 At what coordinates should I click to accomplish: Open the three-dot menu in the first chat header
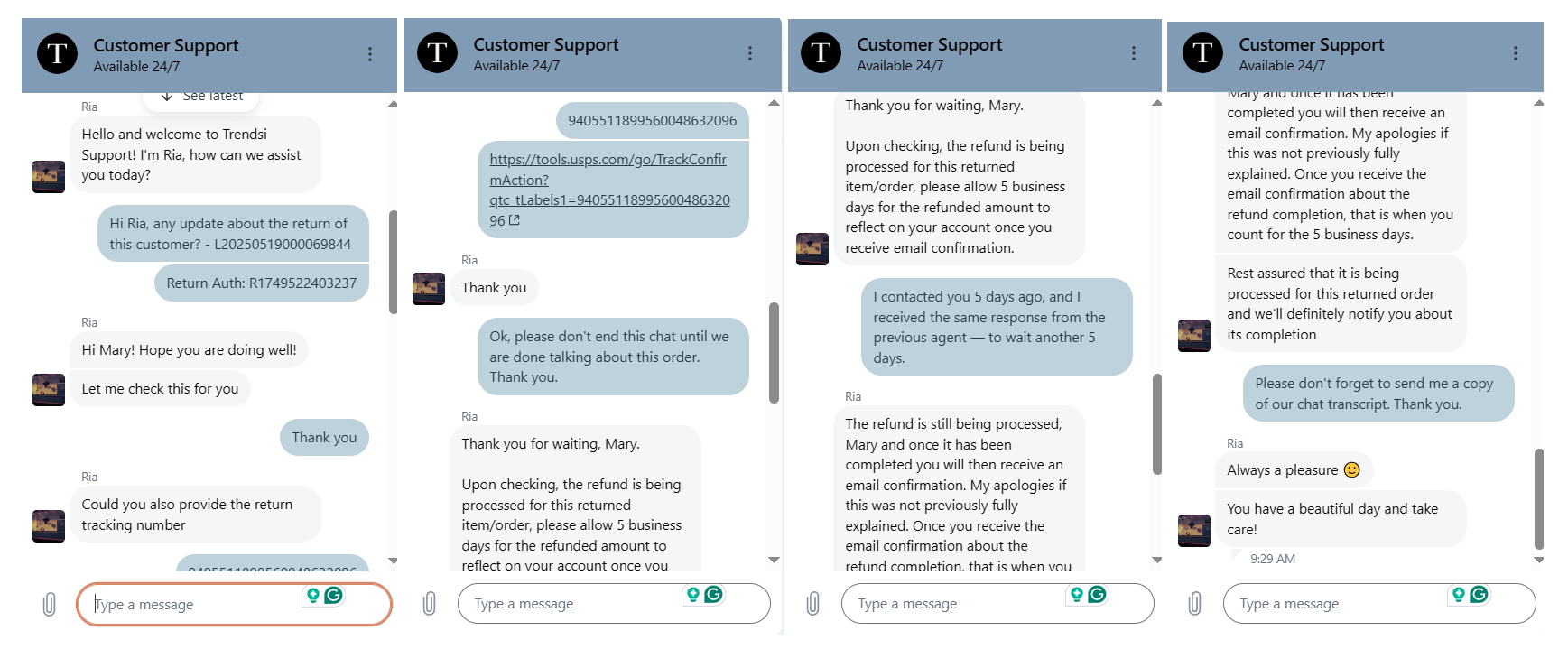[370, 54]
